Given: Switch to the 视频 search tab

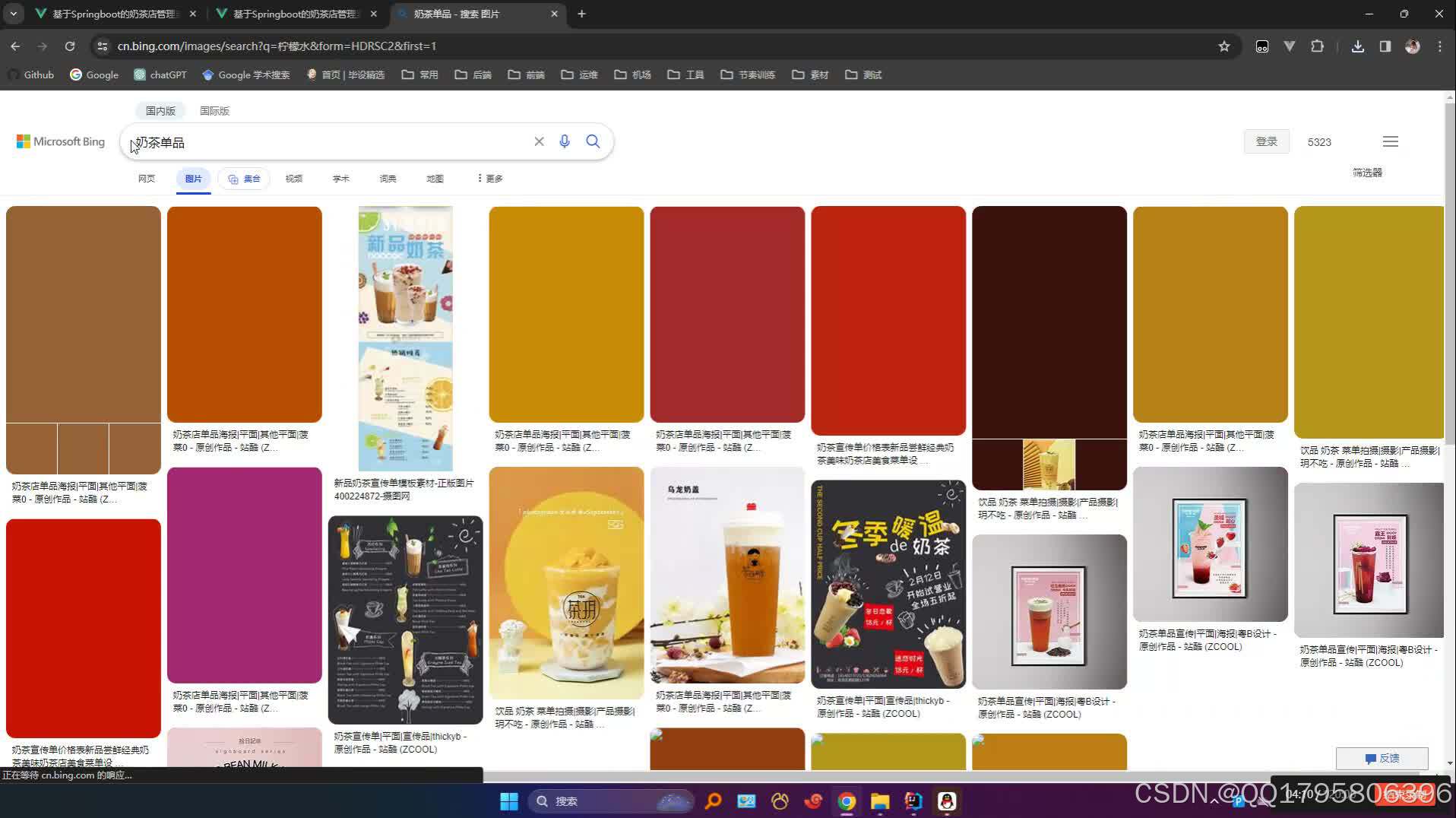Looking at the screenshot, I should click(x=293, y=178).
